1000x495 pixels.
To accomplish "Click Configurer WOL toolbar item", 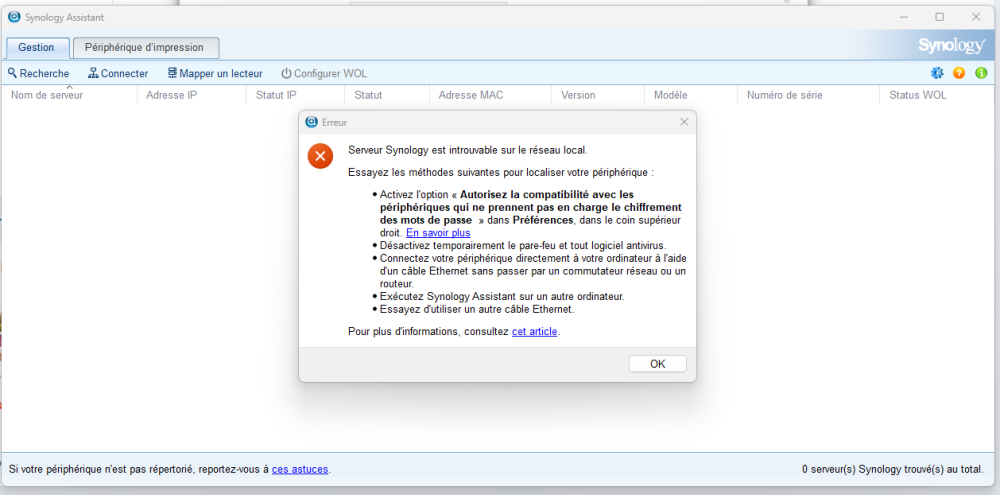I will pyautogui.click(x=324, y=73).
